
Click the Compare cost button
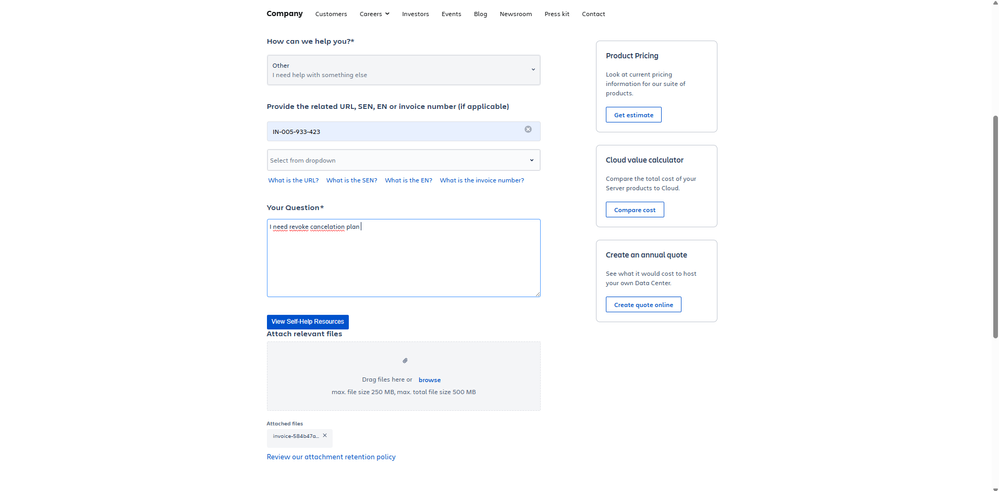635,210
